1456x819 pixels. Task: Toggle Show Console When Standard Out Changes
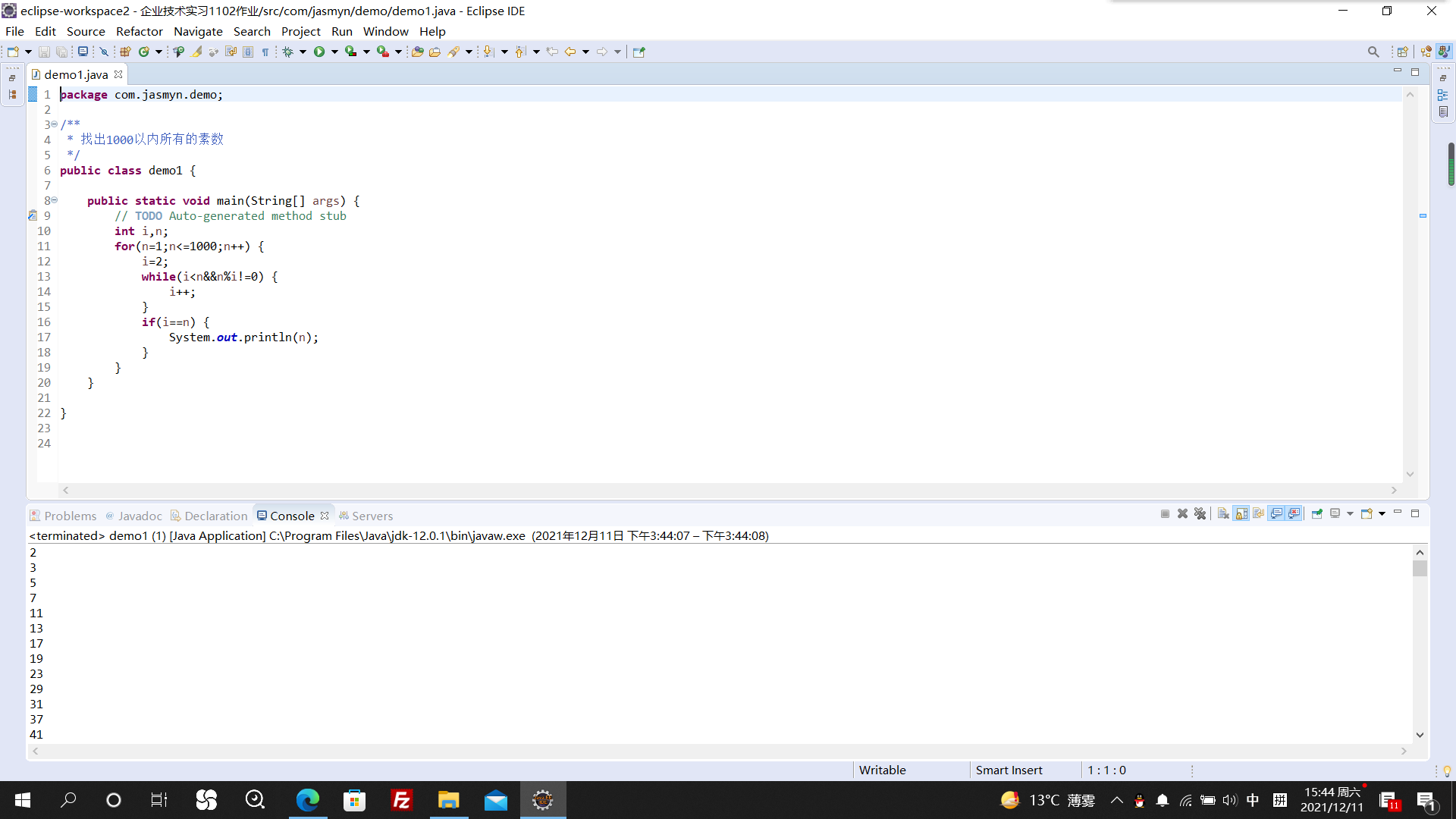(1277, 513)
